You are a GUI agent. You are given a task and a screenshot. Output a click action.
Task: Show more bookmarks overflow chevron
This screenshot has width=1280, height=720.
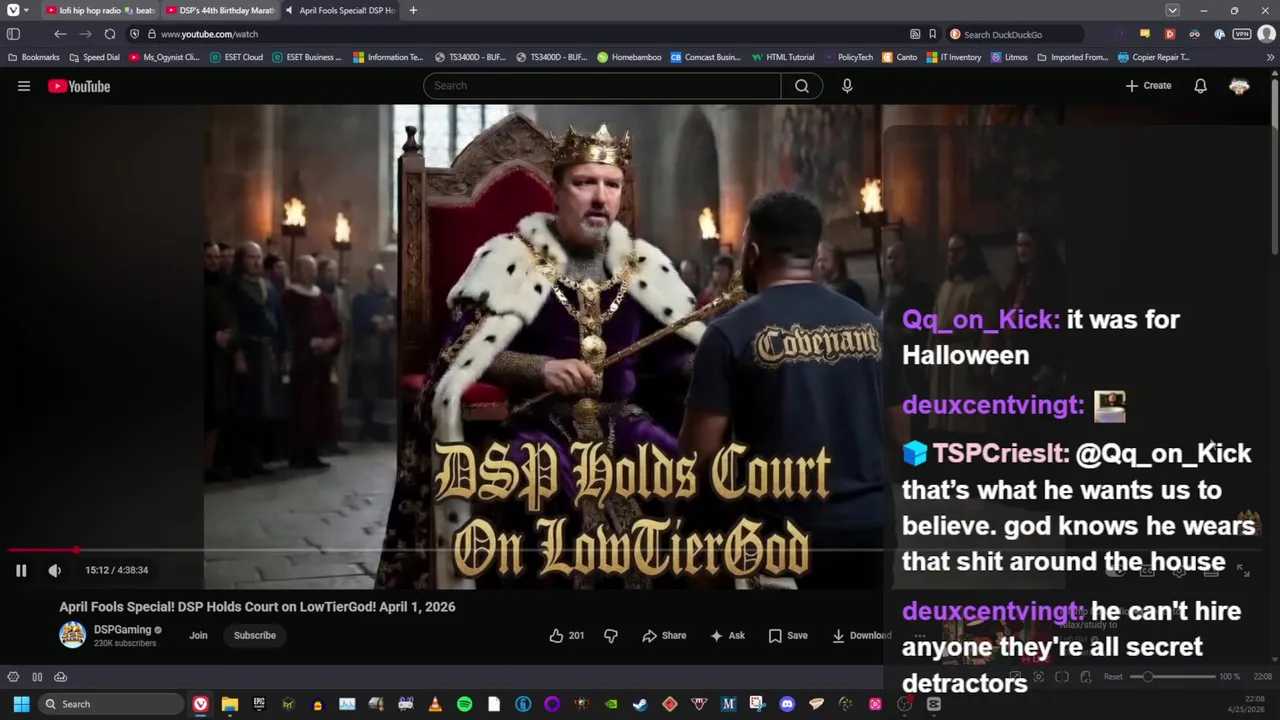1271,57
